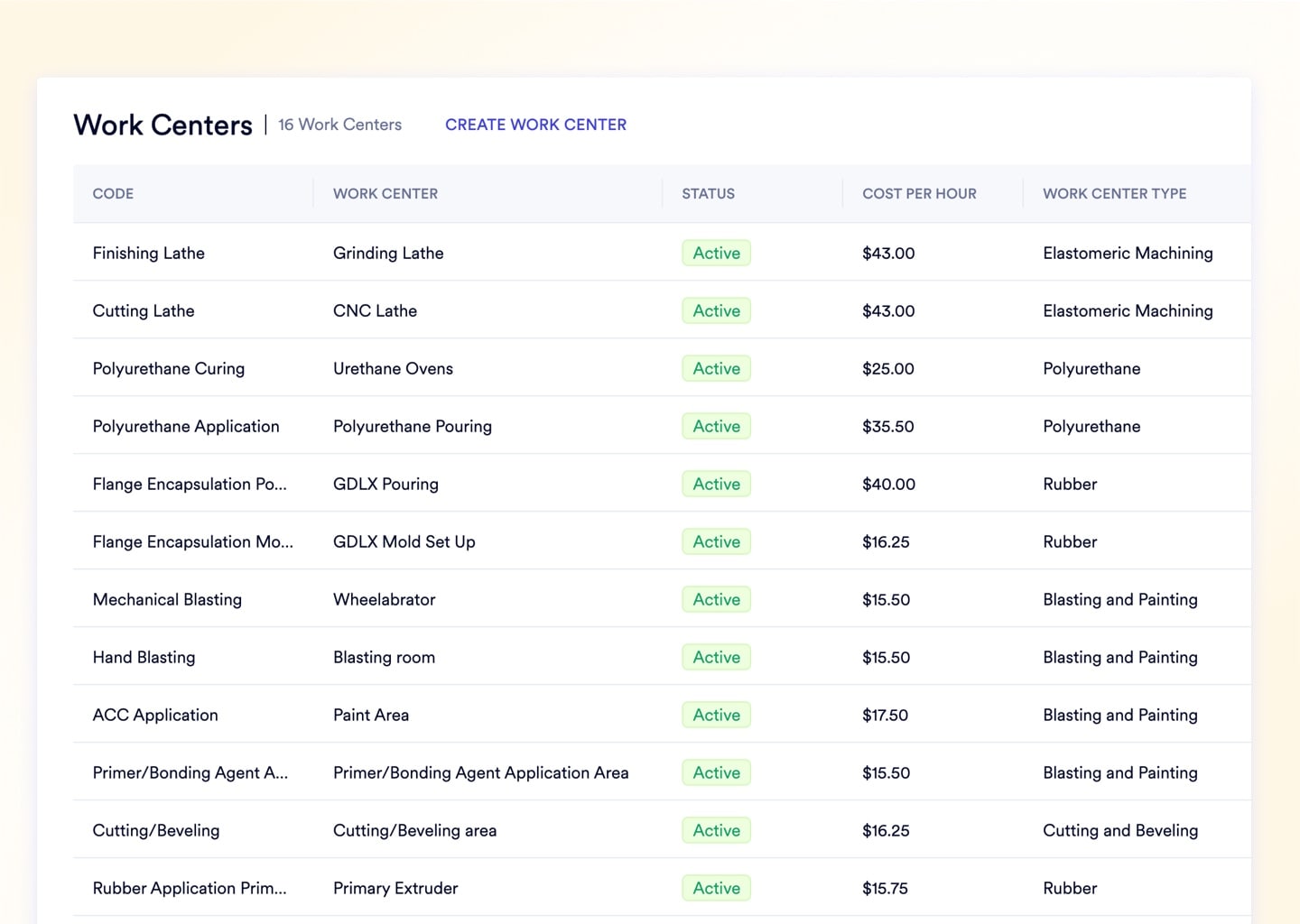Click Rubber type in Primary Extruder row

[x=1070, y=888]
